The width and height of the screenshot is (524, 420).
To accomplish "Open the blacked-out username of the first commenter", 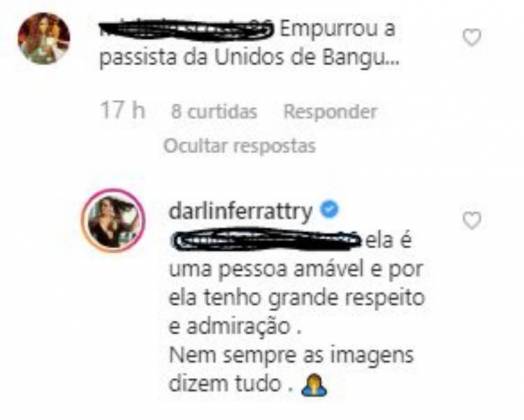I will pyautogui.click(x=187, y=29).
